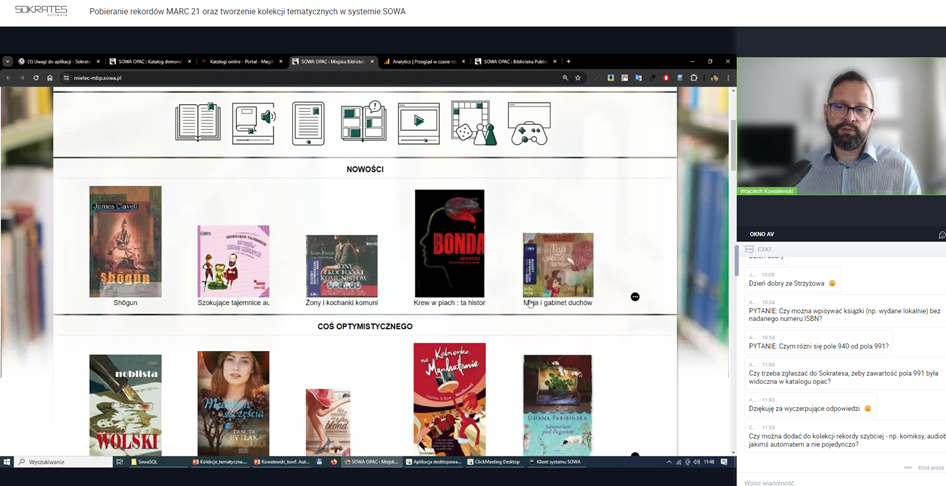The height and width of the screenshot is (486, 946).
Task: Click the Wyszukiwanie taskbar search box
Action: tap(63, 462)
